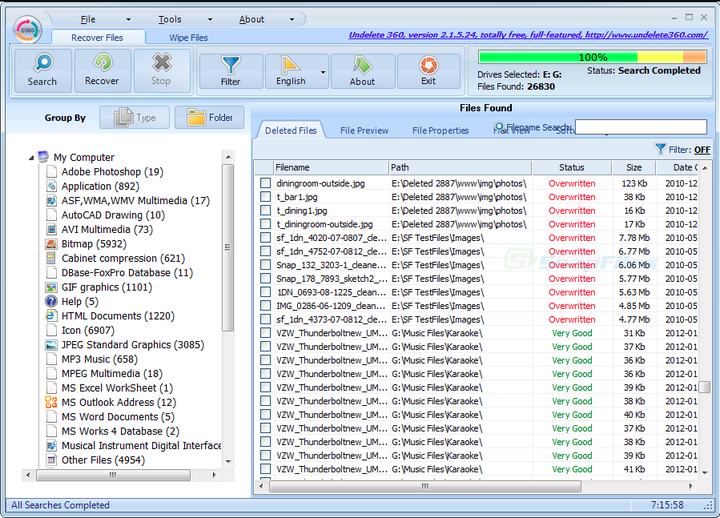Open the File menu dropdown arrow

coord(128,19)
